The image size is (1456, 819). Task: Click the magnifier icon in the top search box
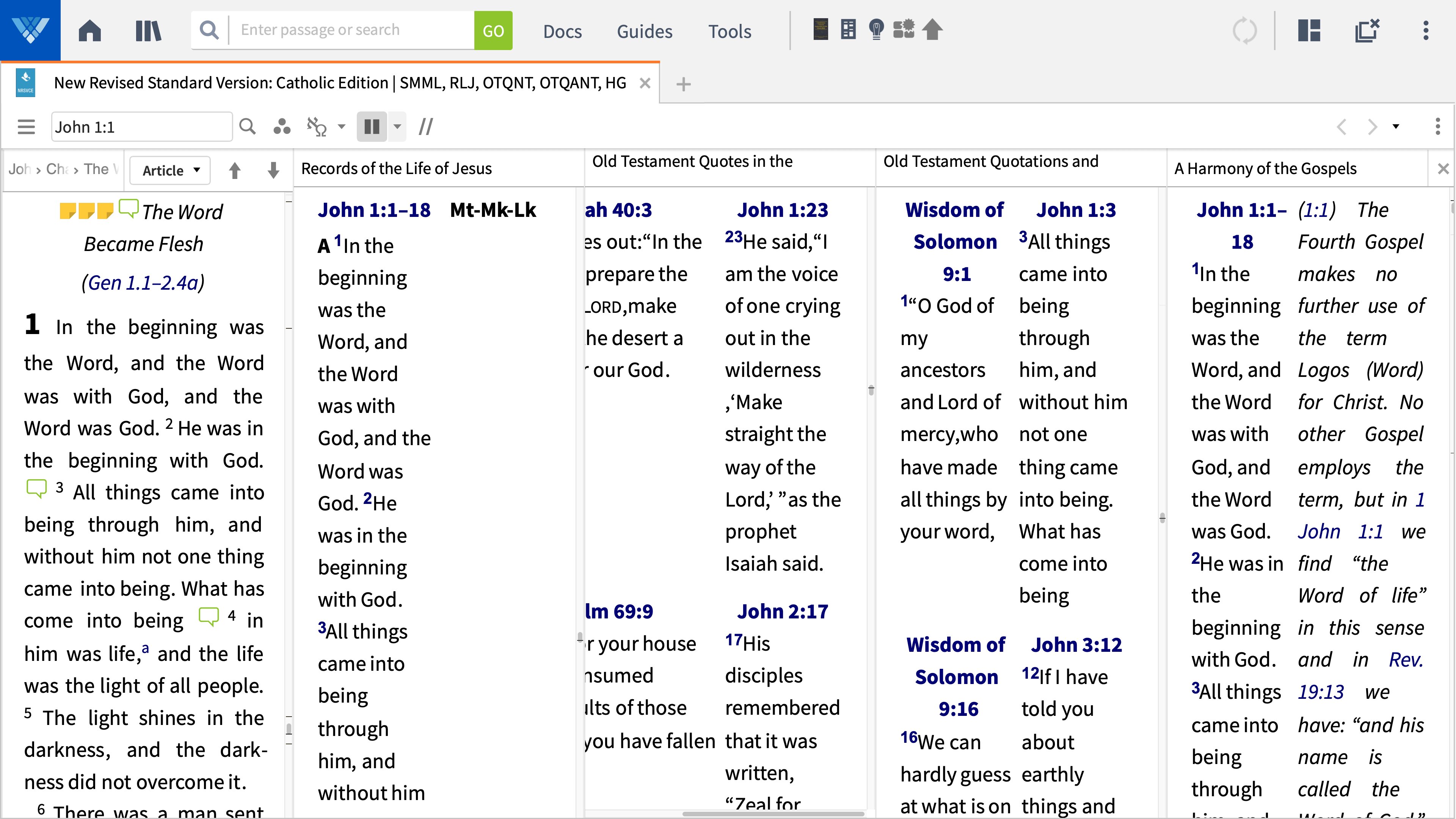point(209,30)
